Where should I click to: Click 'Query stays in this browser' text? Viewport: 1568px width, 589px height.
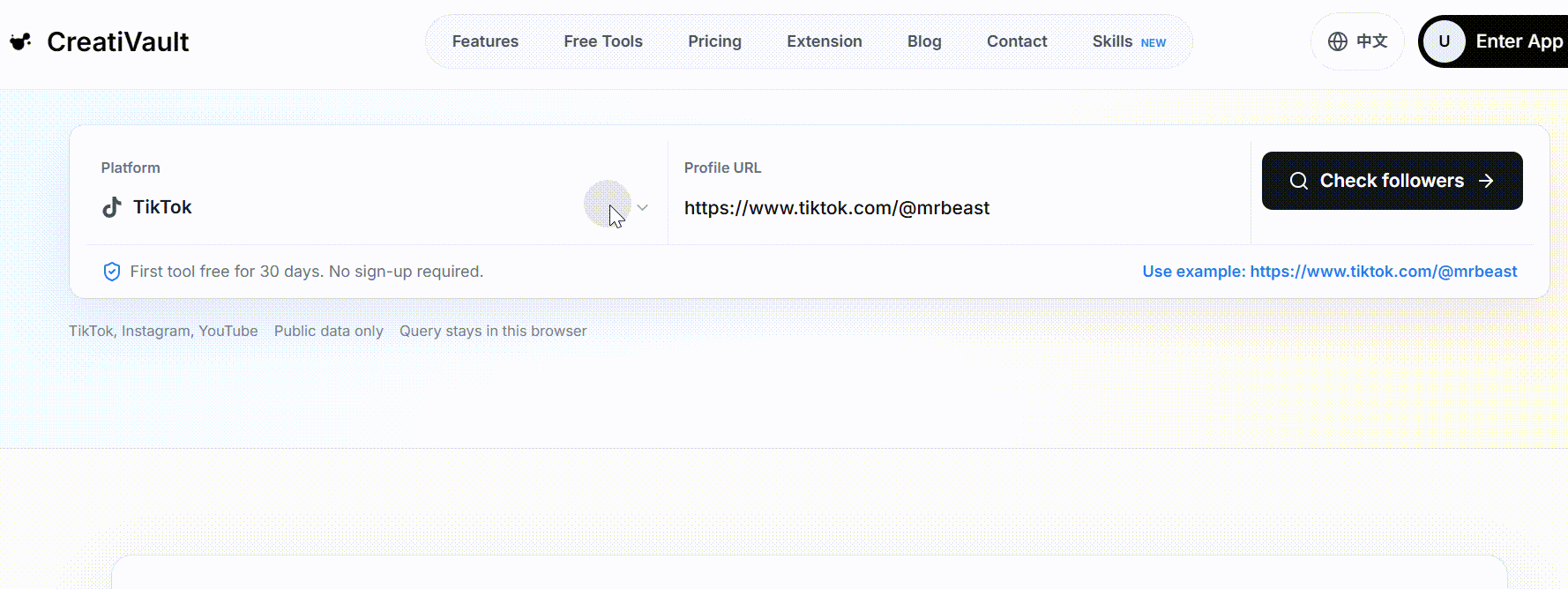493,331
